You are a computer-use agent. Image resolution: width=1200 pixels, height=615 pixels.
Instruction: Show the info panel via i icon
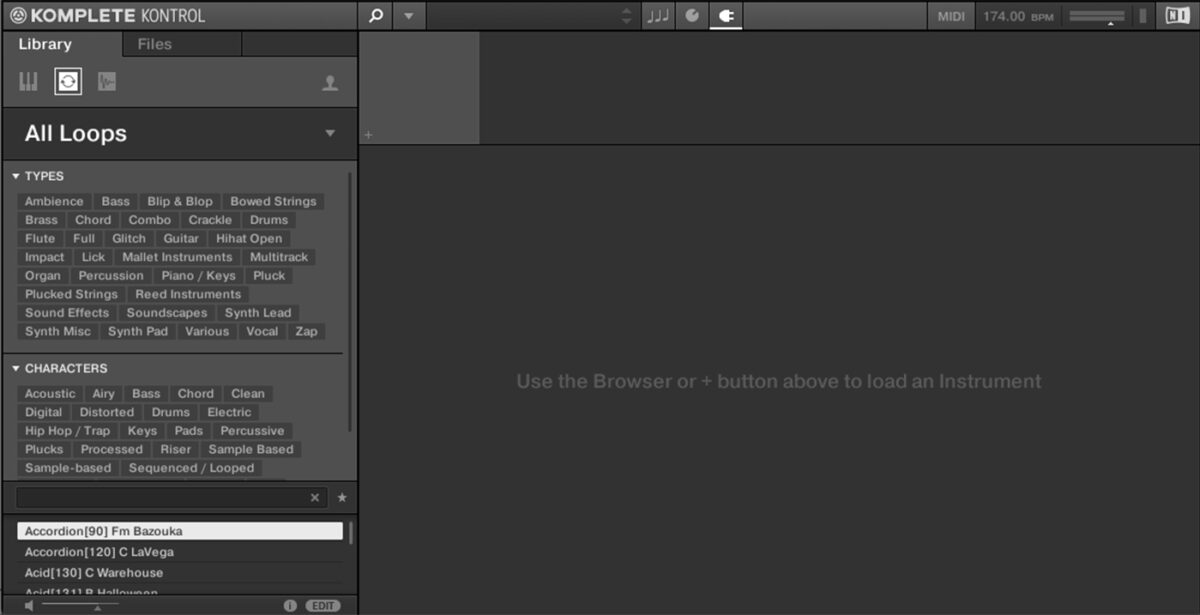click(290, 606)
